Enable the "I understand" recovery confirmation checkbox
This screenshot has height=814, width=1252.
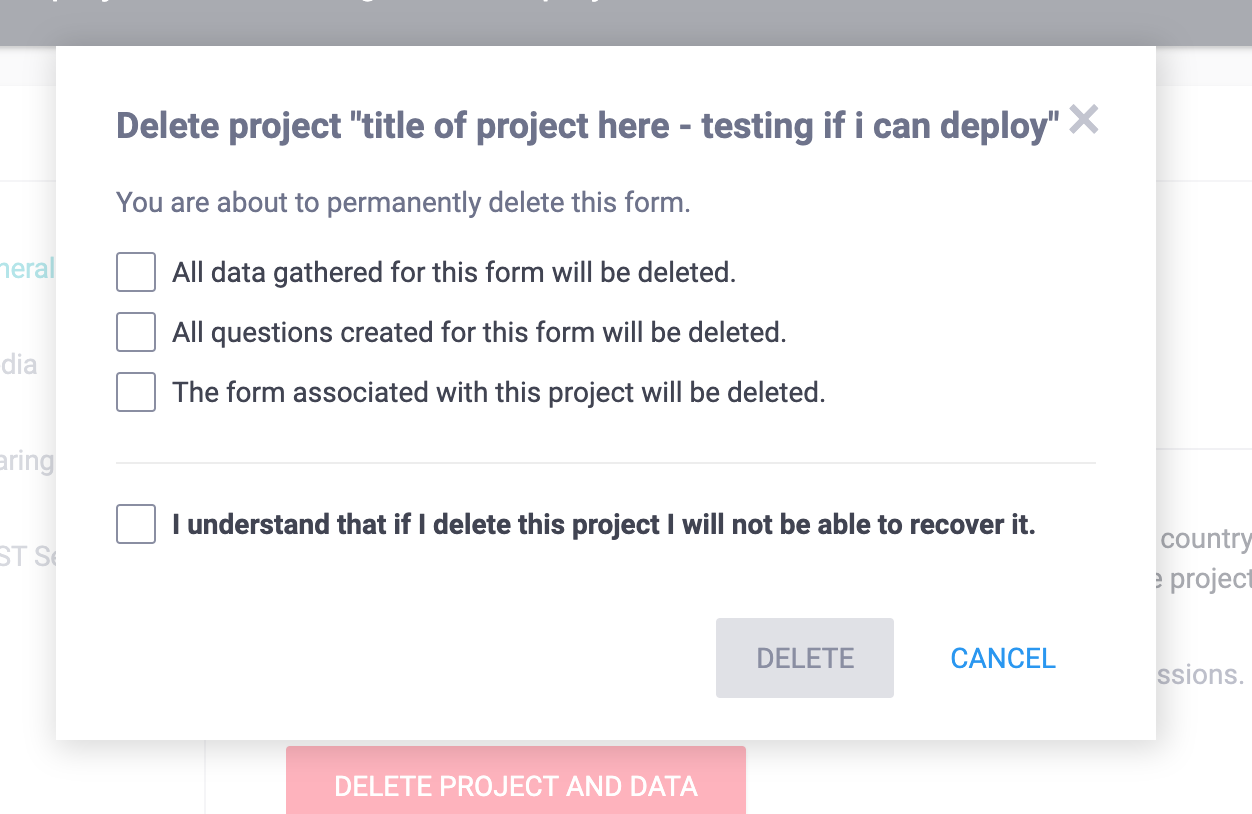pyautogui.click(x=135, y=524)
